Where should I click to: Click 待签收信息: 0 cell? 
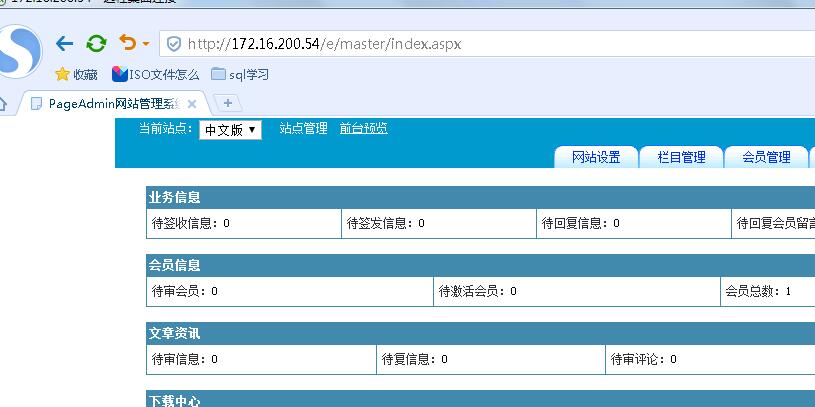(x=244, y=224)
